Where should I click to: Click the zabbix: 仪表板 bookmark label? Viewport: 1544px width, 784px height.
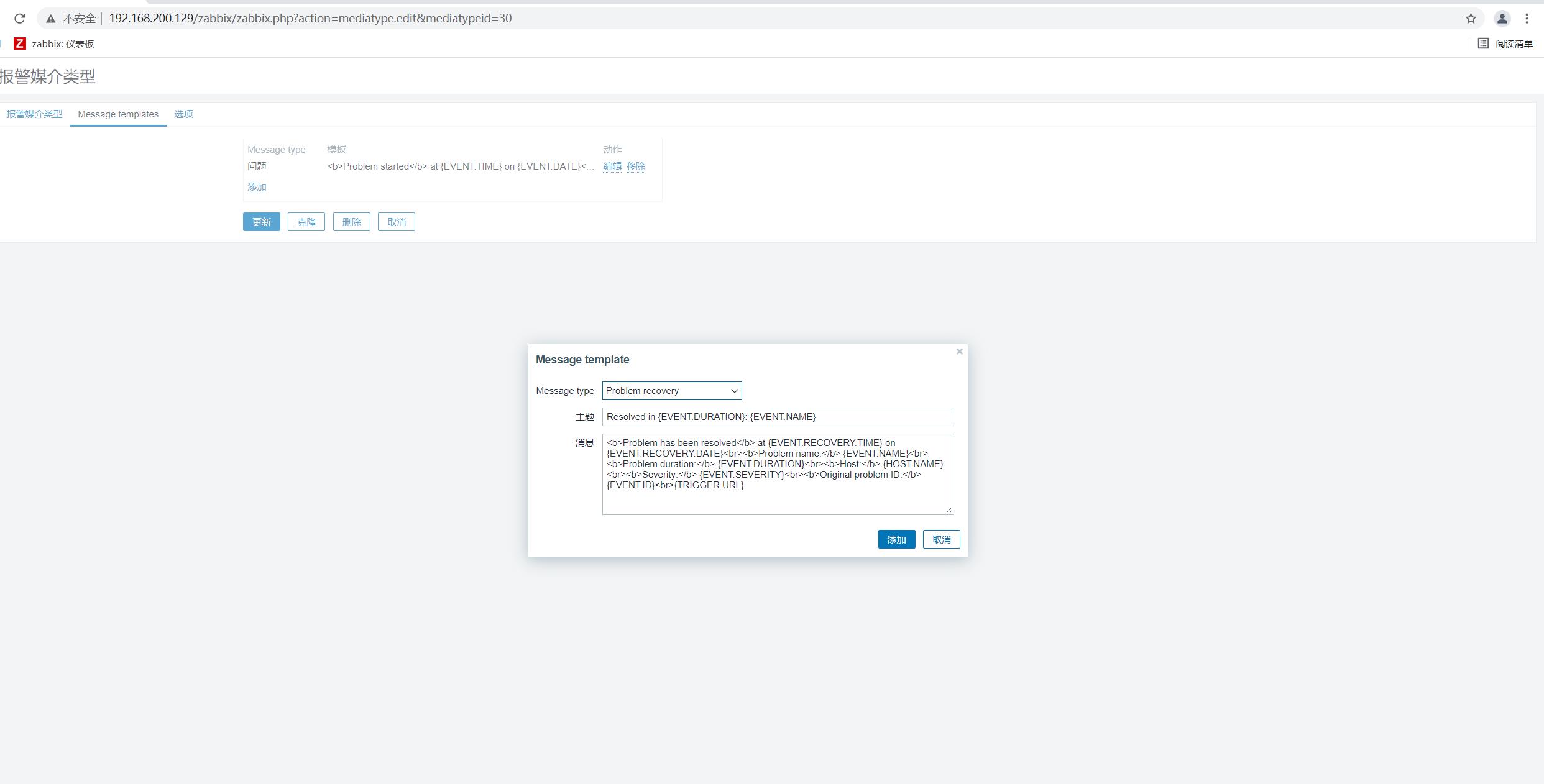click(63, 43)
